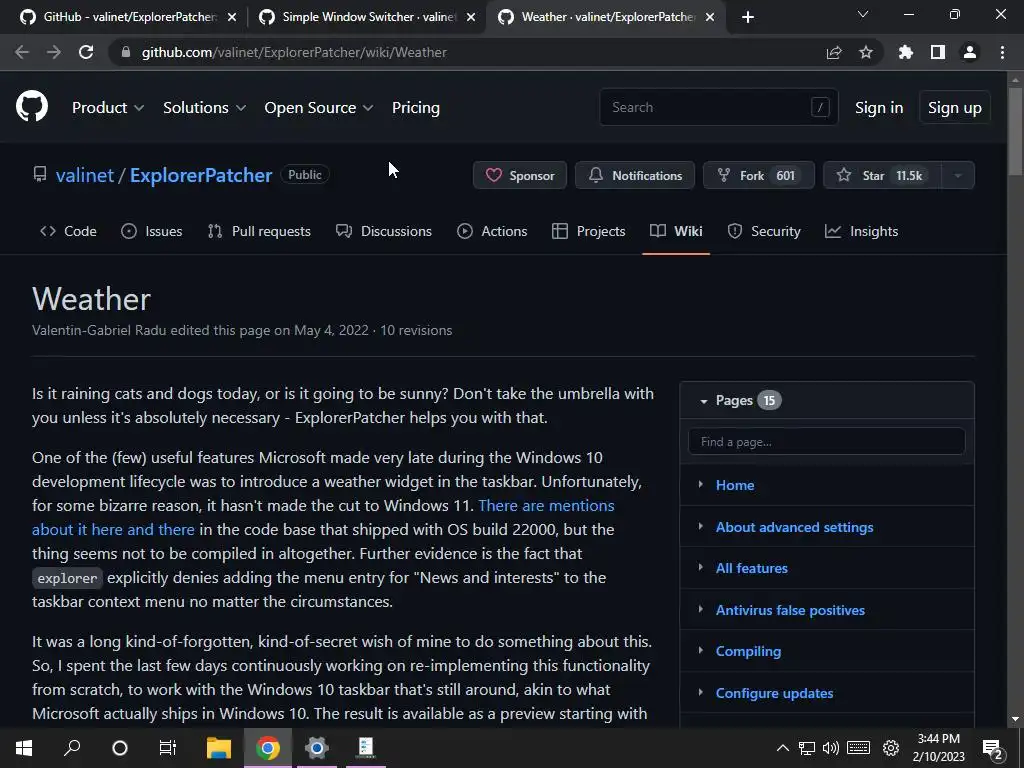
Task: Open the Insights tab
Action: coord(861,231)
